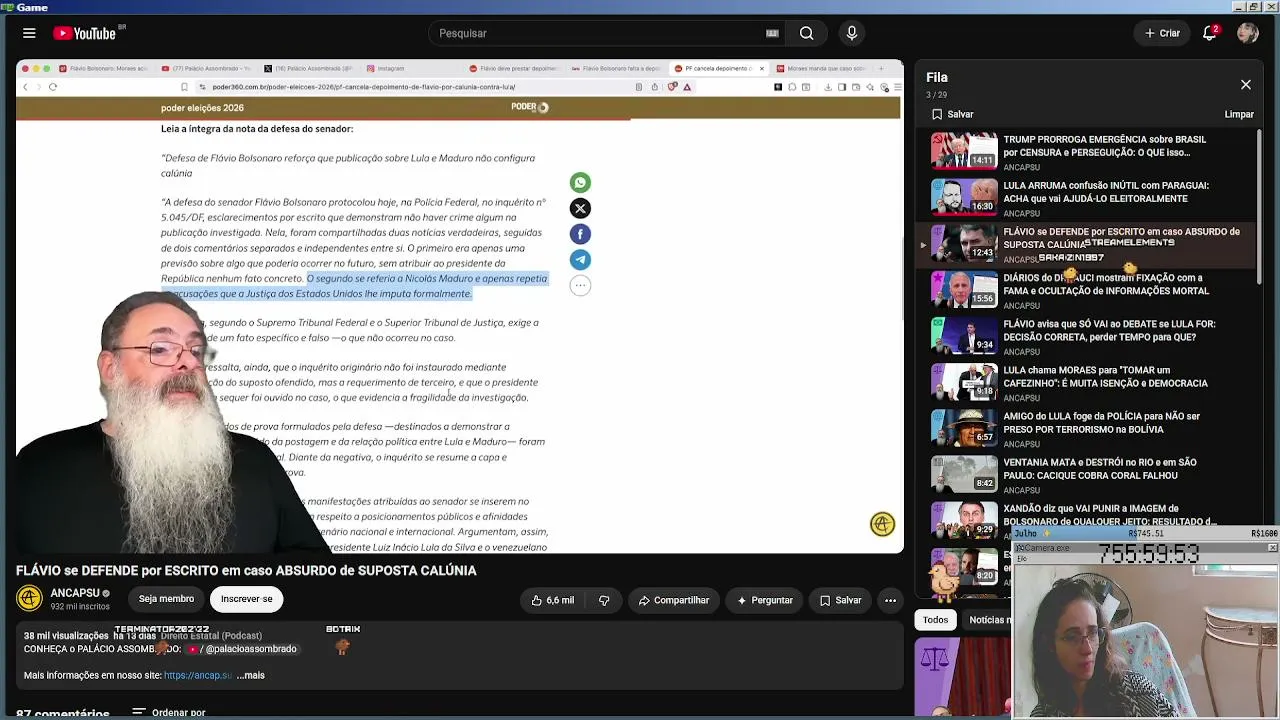Click the Facebook share icon in the article
The height and width of the screenshot is (720, 1280).
[580, 234]
